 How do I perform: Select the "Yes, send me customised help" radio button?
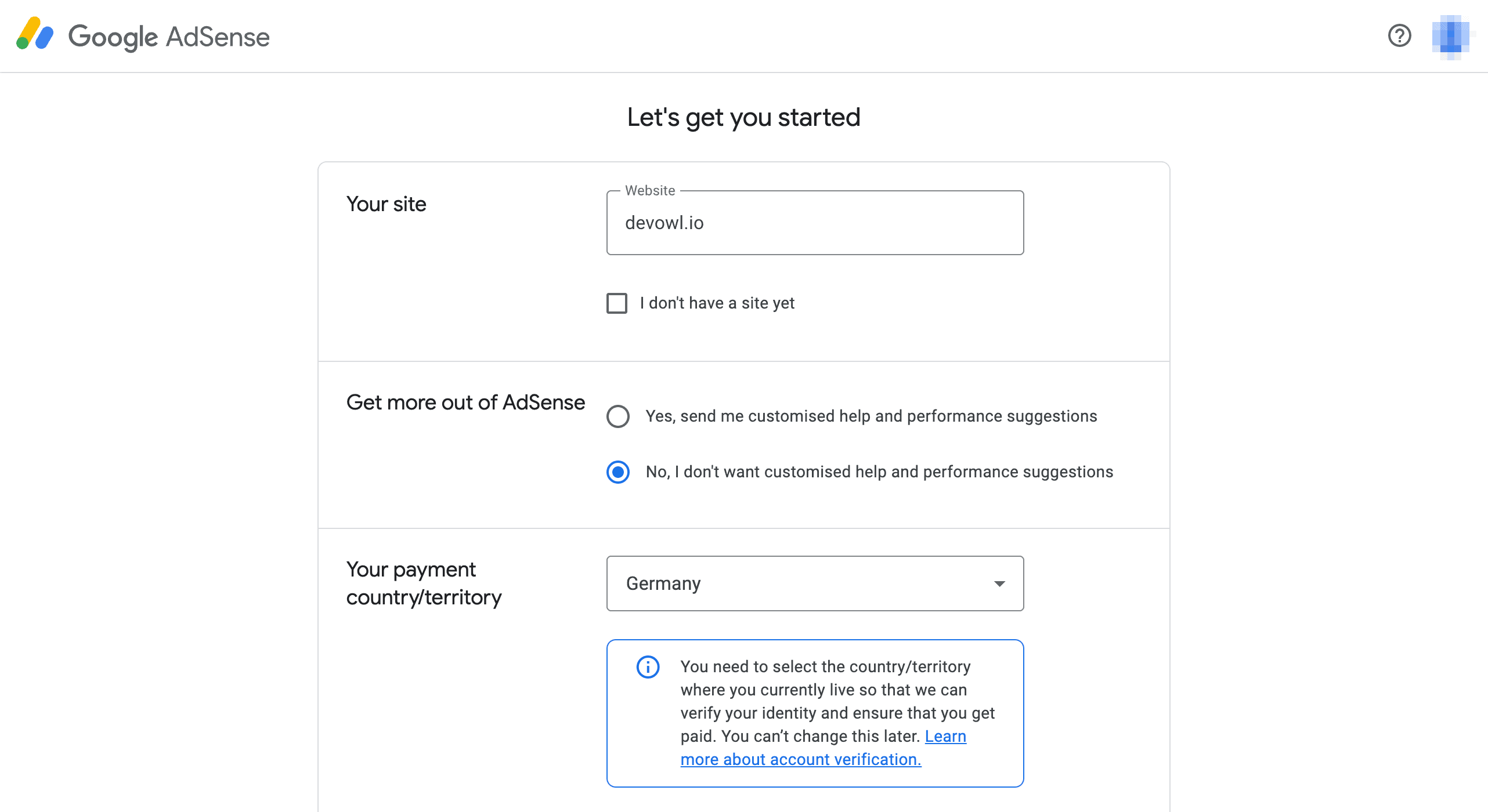618,416
